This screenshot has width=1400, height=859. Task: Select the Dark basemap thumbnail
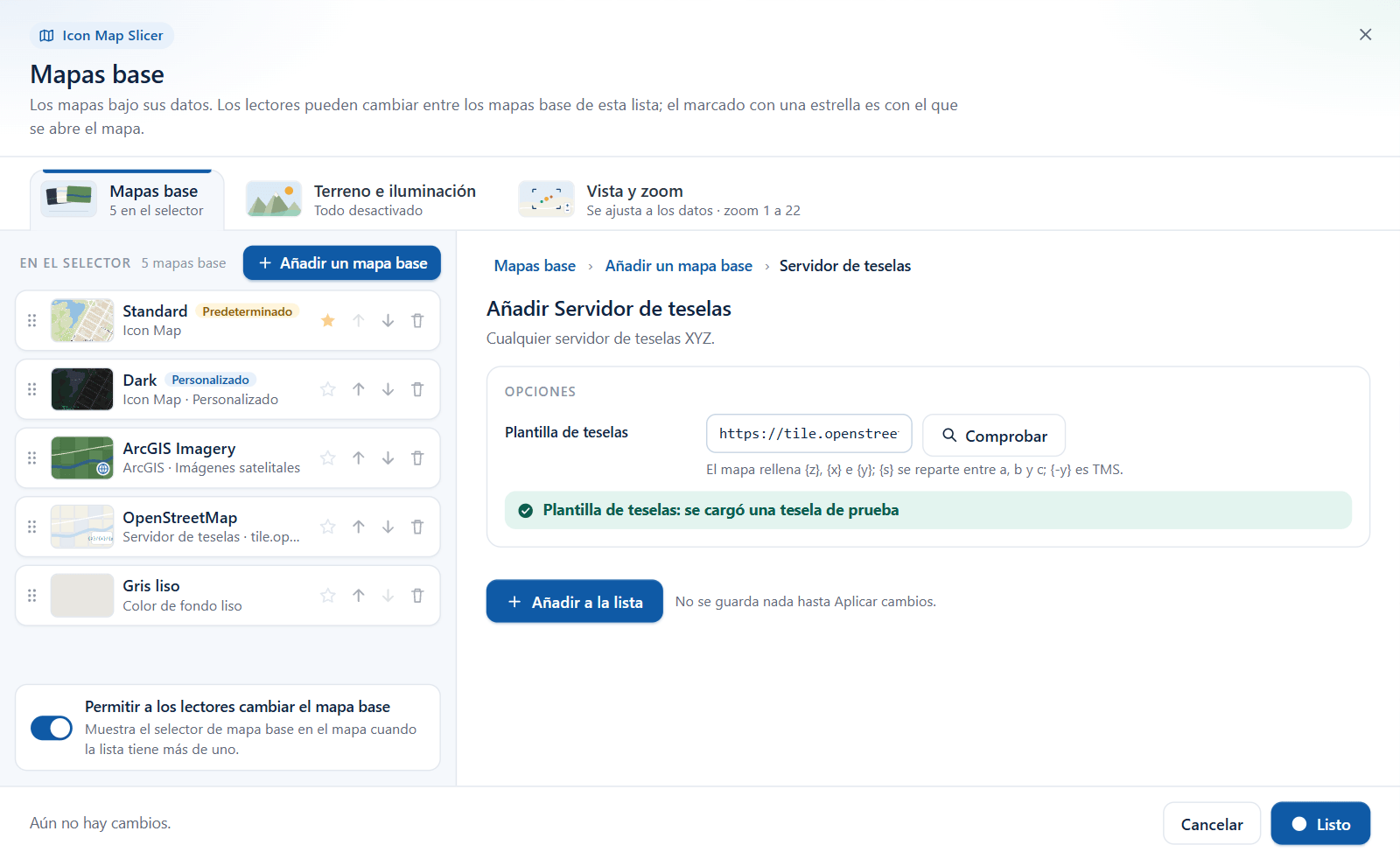tap(82, 389)
